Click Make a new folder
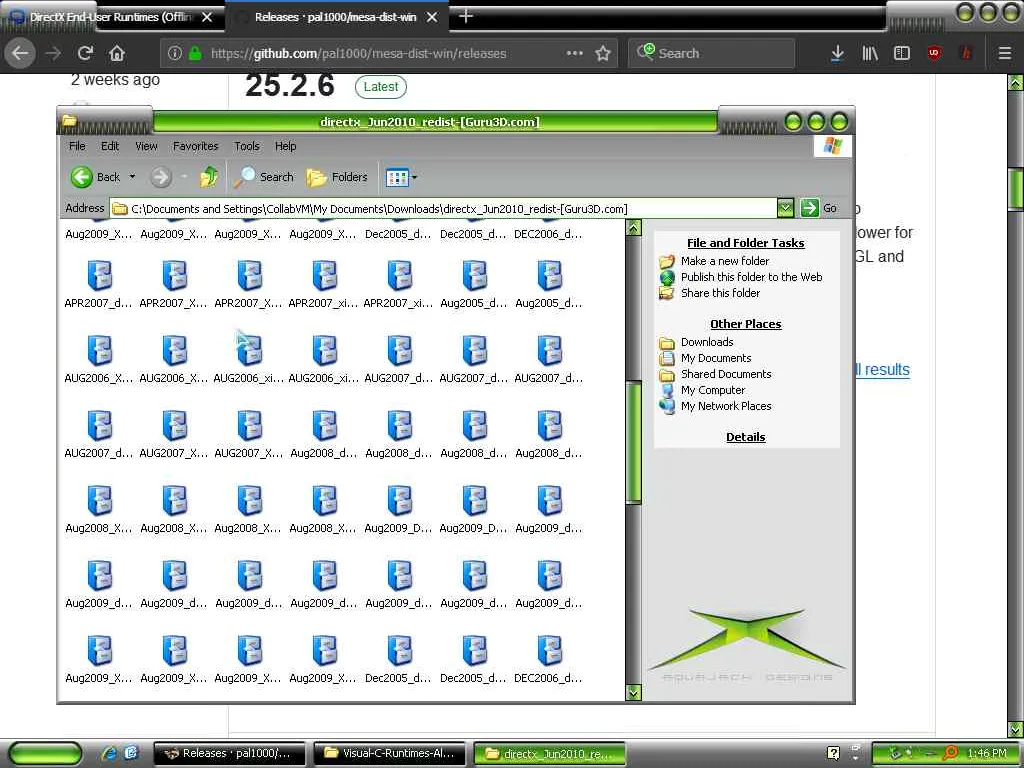The height and width of the screenshot is (768, 1024). pyautogui.click(x=724, y=261)
